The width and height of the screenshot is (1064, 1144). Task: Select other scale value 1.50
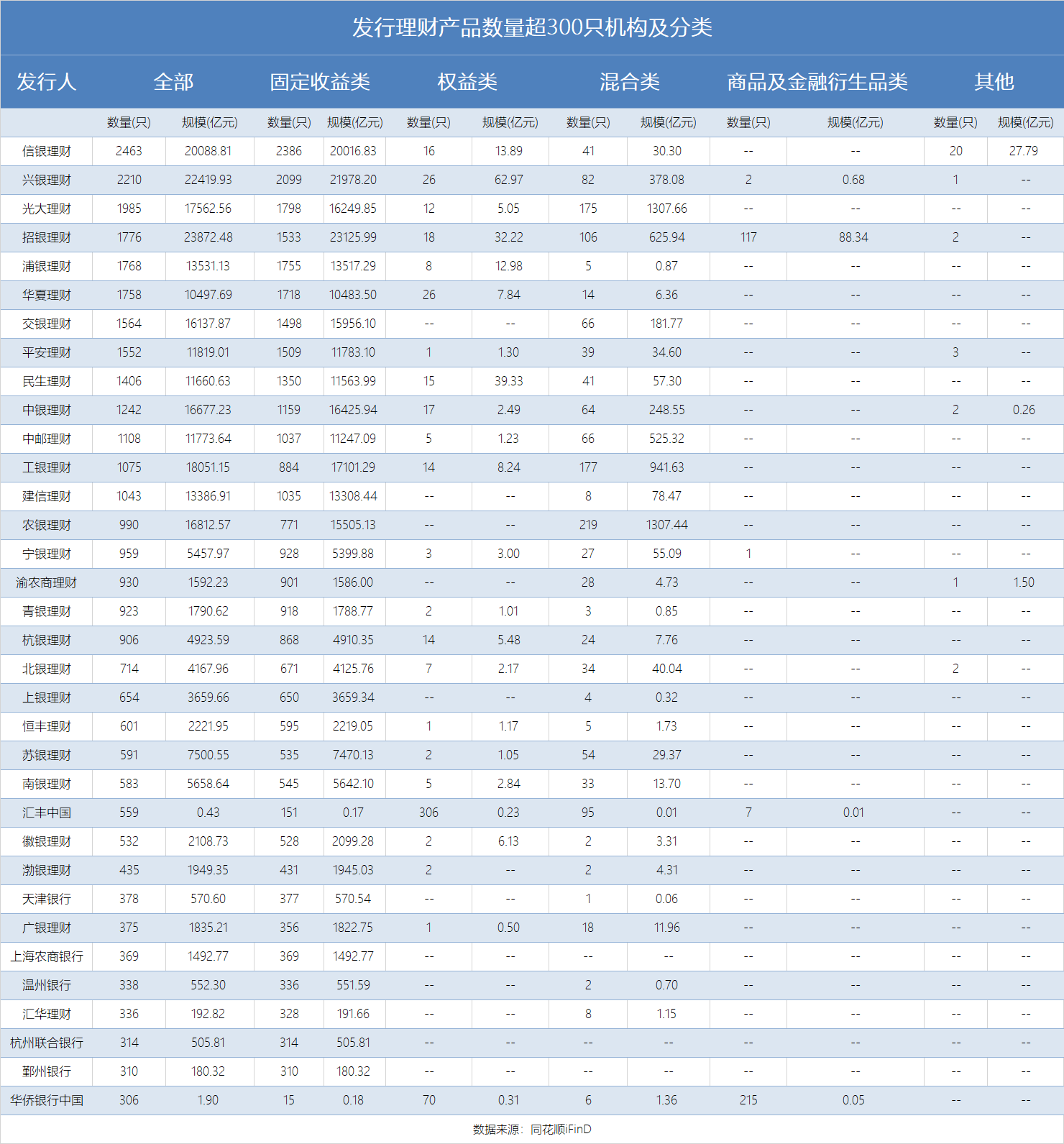pos(1024,582)
